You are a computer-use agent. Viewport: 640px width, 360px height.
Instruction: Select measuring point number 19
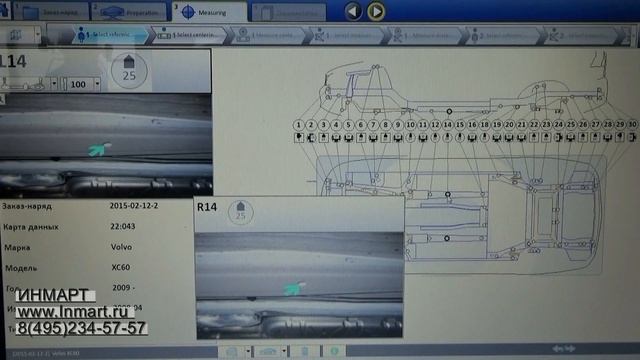tap(497, 125)
